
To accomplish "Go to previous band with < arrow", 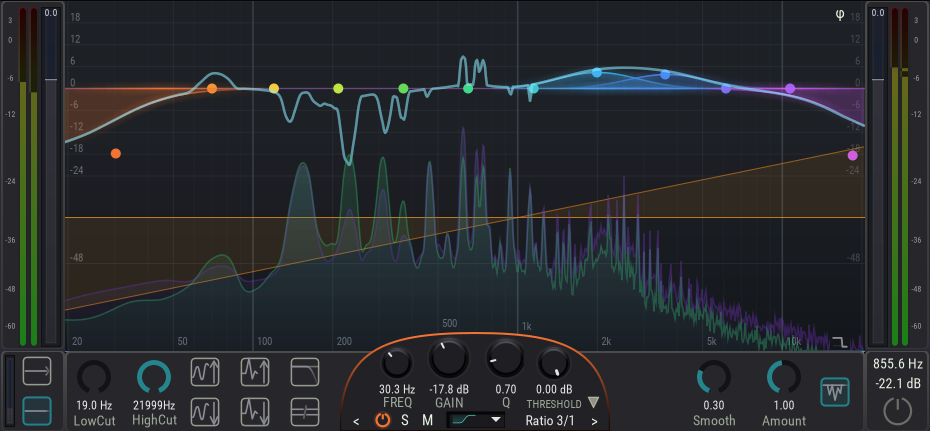I will (x=356, y=422).
